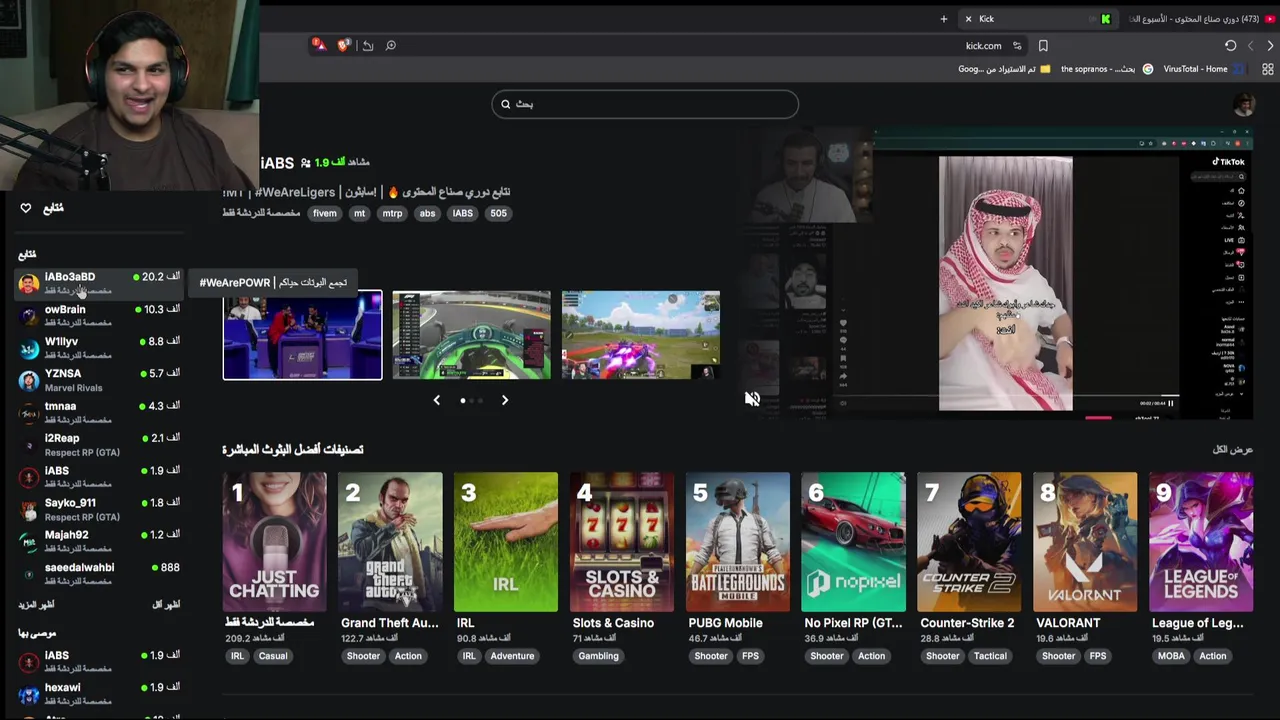Switch to the Kick browser tab
Viewport: 1280px width, 720px height.
[x=1037, y=19]
